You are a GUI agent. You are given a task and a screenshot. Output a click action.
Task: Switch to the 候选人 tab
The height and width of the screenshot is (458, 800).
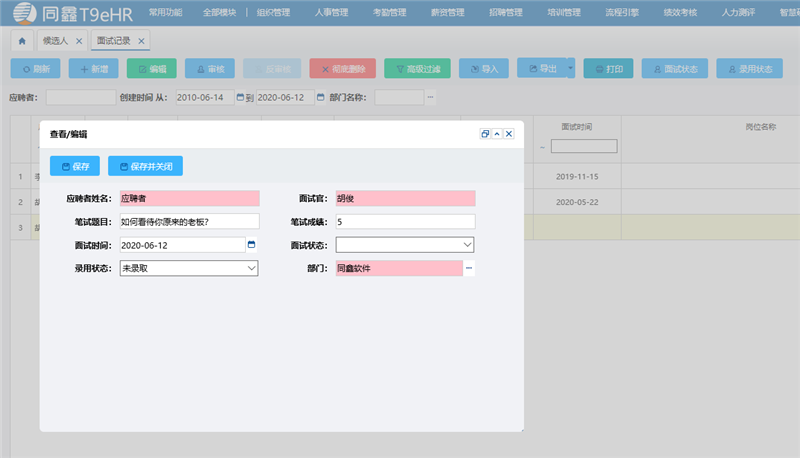click(x=54, y=41)
